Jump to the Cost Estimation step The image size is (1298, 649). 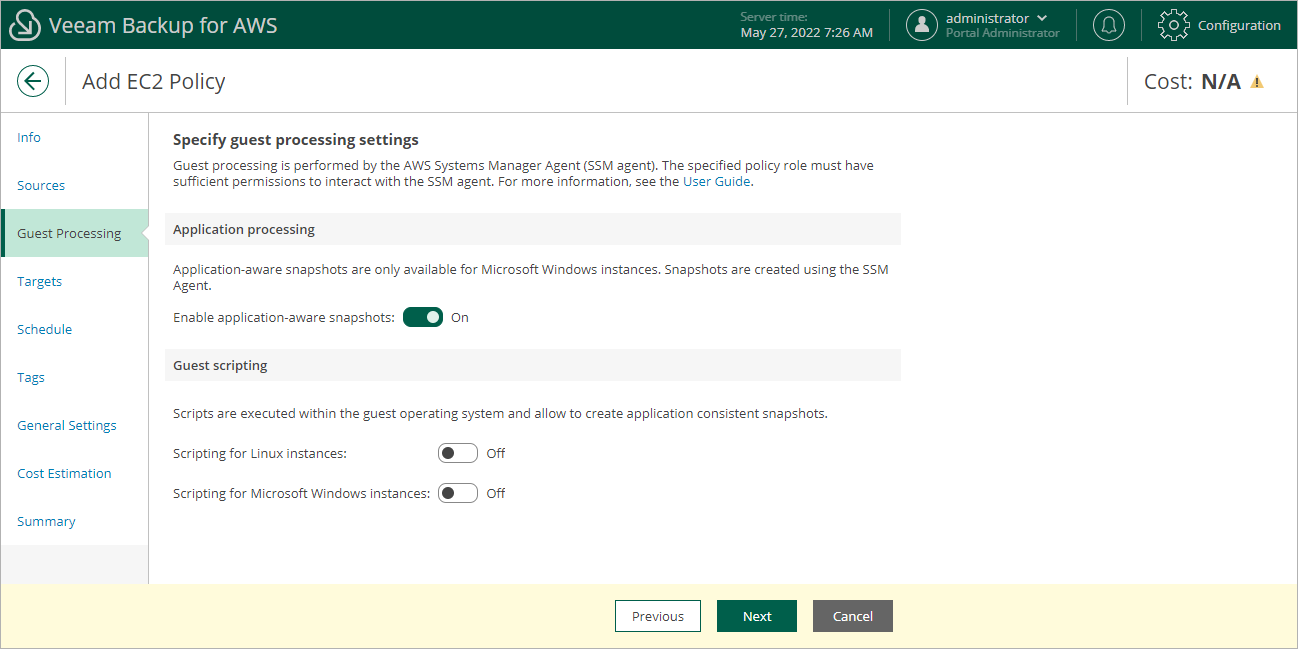[x=64, y=473]
